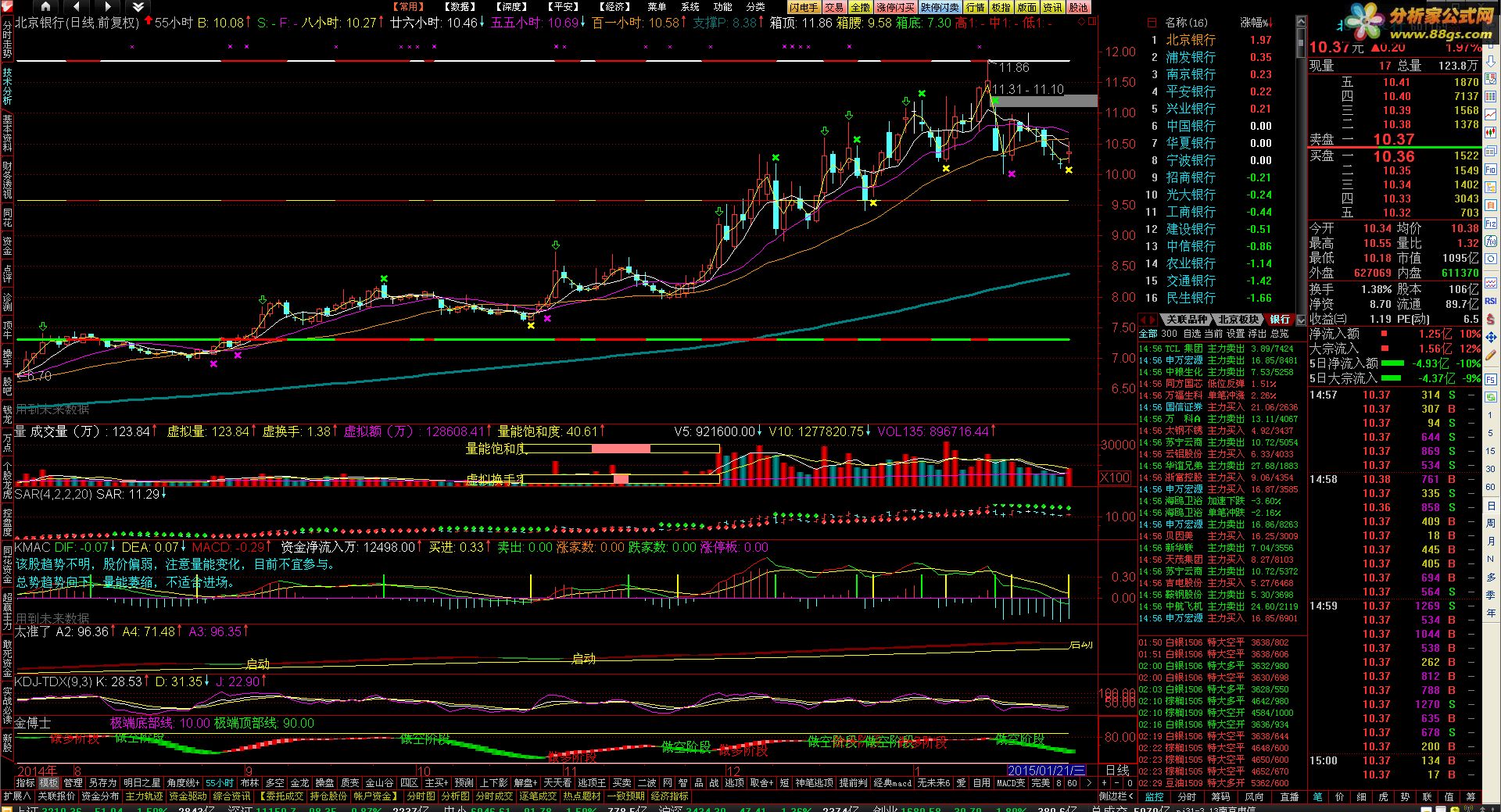Click the 交易 button in top toolbar
Image resolution: width=1501 pixels, height=812 pixels.
(x=834, y=7)
